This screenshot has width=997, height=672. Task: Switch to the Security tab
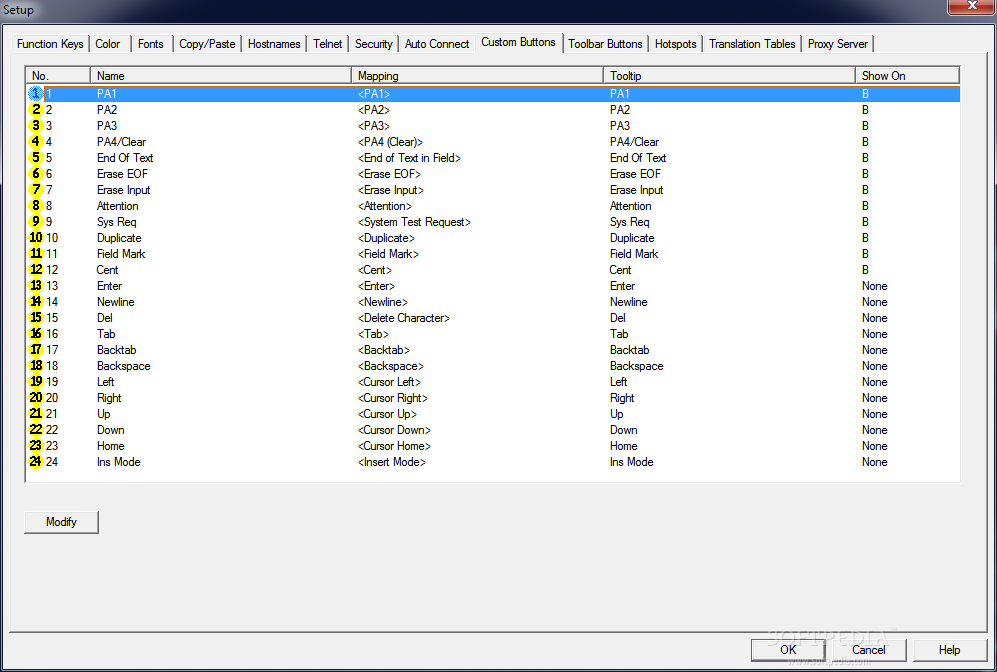coord(374,44)
